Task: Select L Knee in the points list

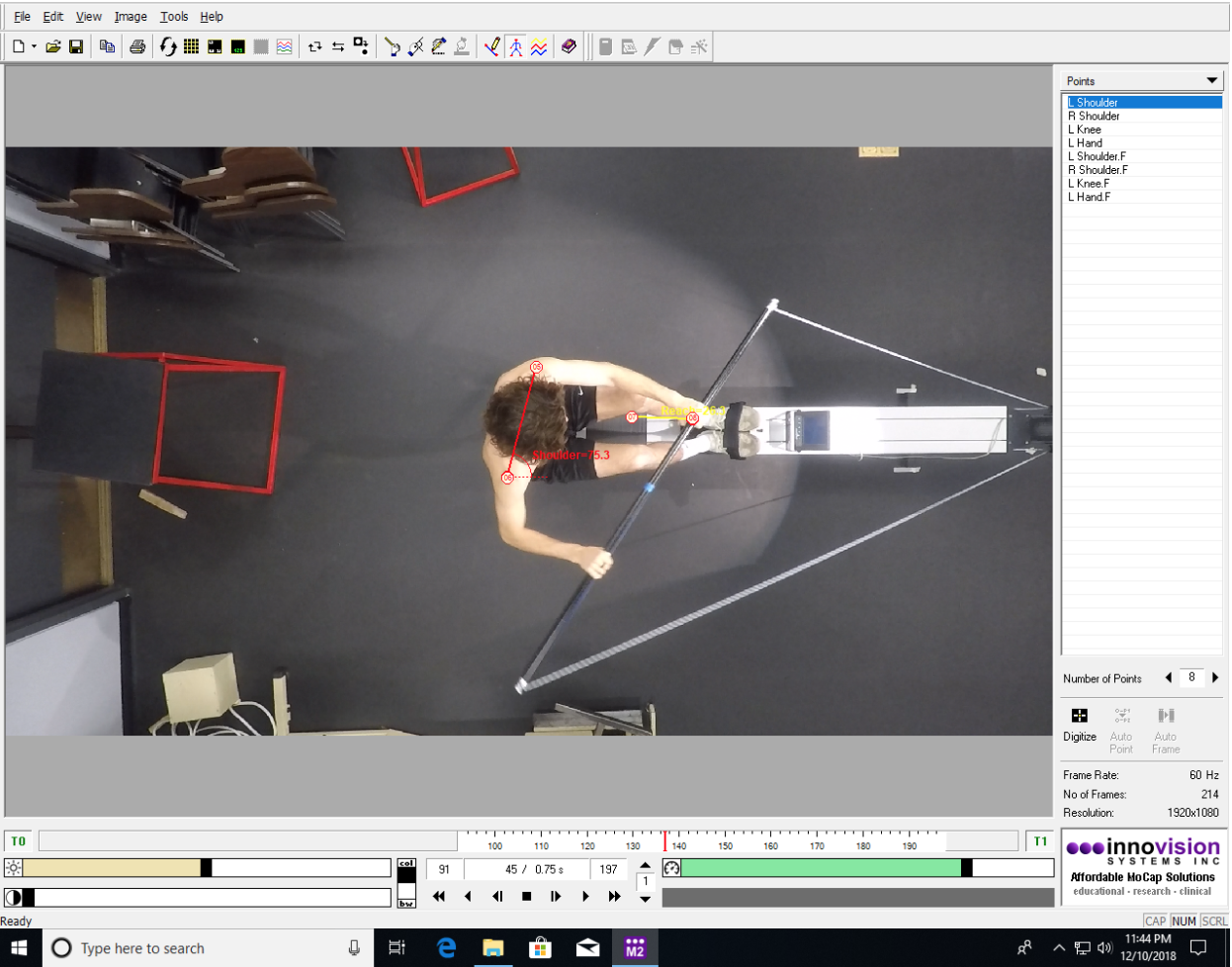Action: point(1085,130)
